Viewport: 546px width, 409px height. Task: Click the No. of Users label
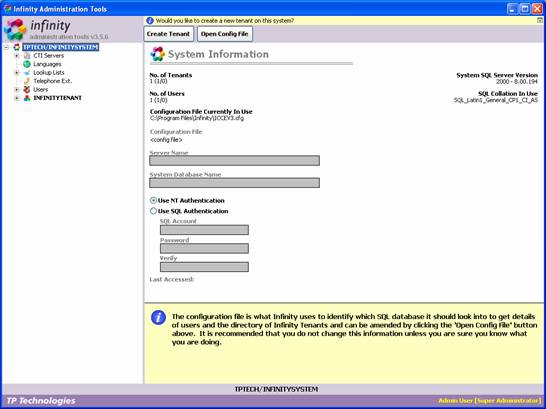167,94
